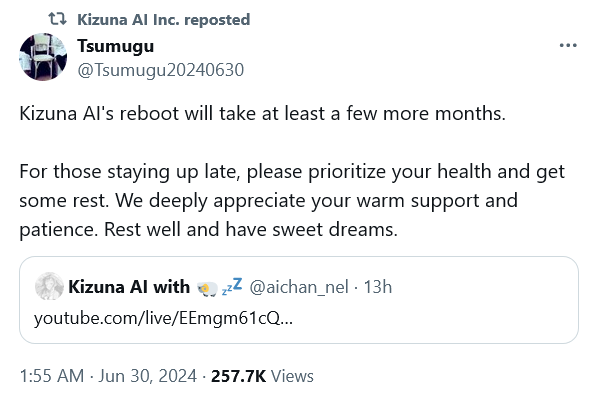Click the "Kizuna AI's reboot" sentence

click(262, 113)
